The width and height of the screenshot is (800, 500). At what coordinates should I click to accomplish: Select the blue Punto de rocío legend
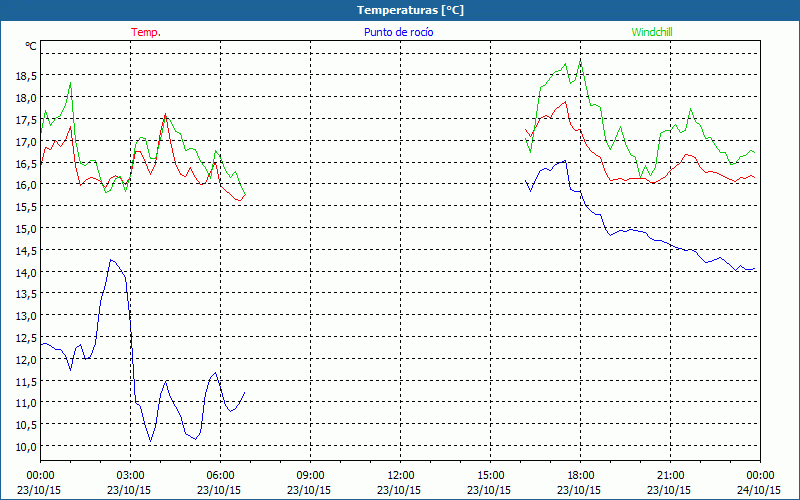(398, 32)
